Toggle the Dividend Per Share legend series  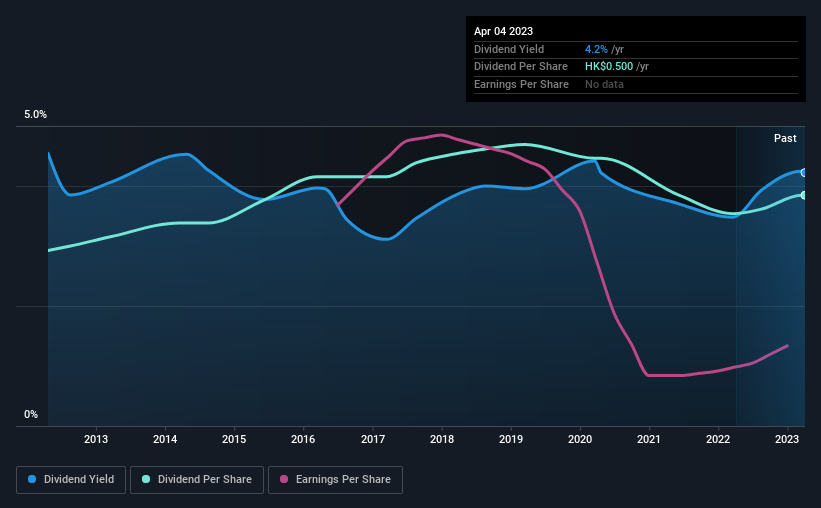pyautogui.click(x=203, y=480)
